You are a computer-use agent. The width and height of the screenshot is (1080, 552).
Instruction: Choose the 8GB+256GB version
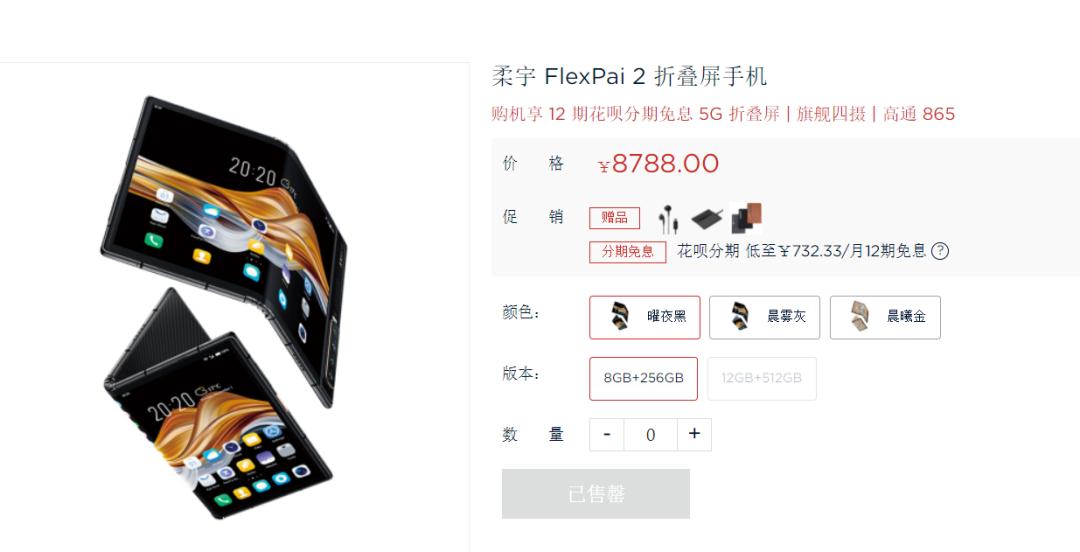(x=643, y=378)
